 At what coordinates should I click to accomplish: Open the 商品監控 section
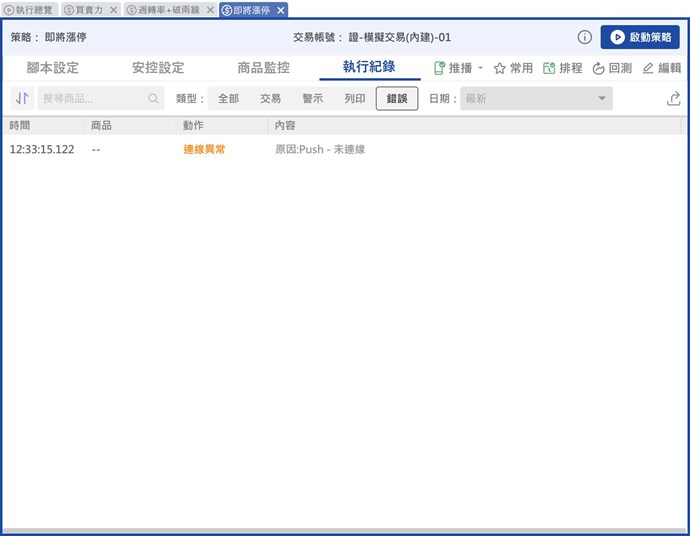[264, 68]
